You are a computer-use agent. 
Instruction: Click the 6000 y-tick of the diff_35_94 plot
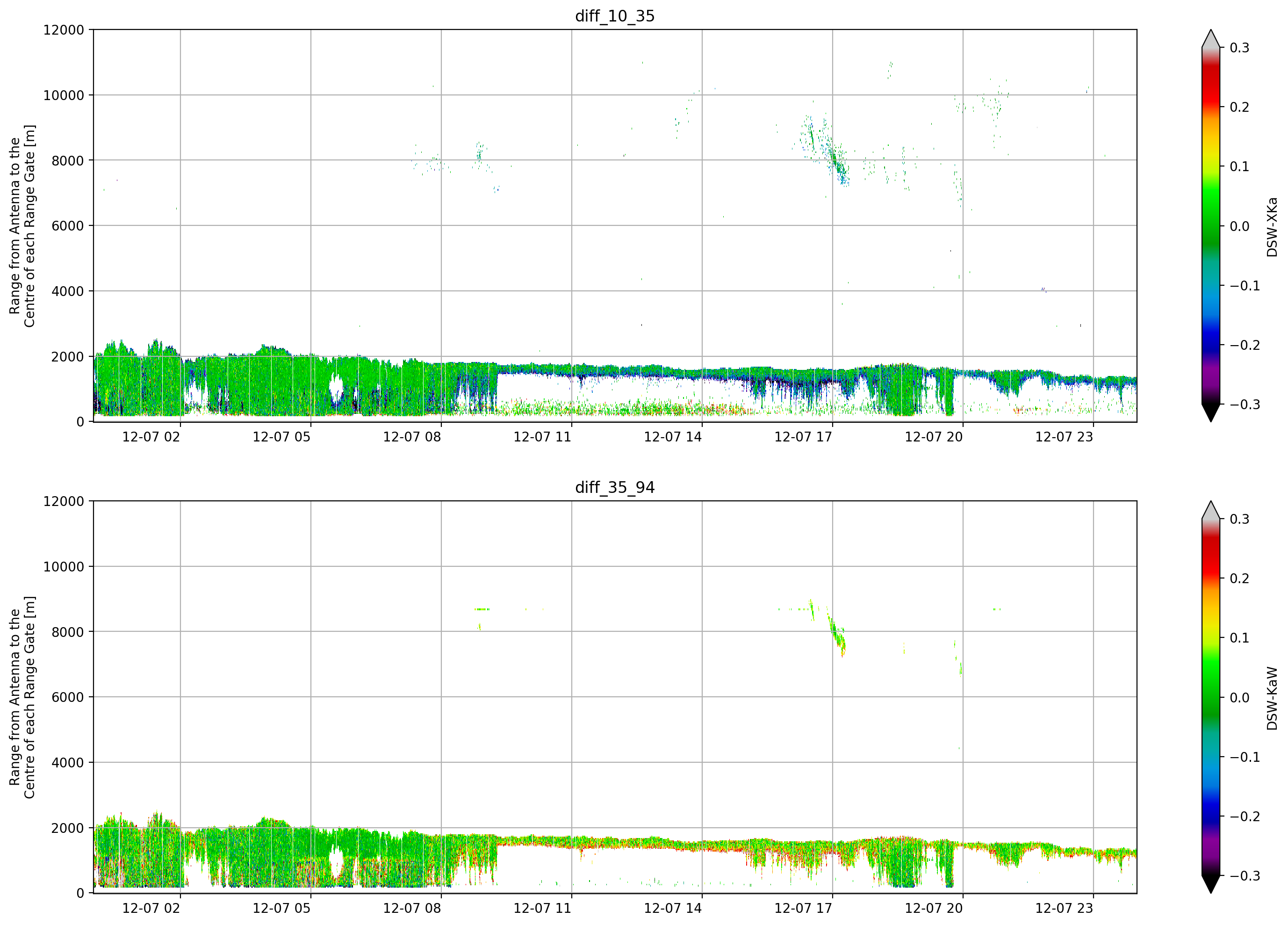pyautogui.click(x=68, y=698)
